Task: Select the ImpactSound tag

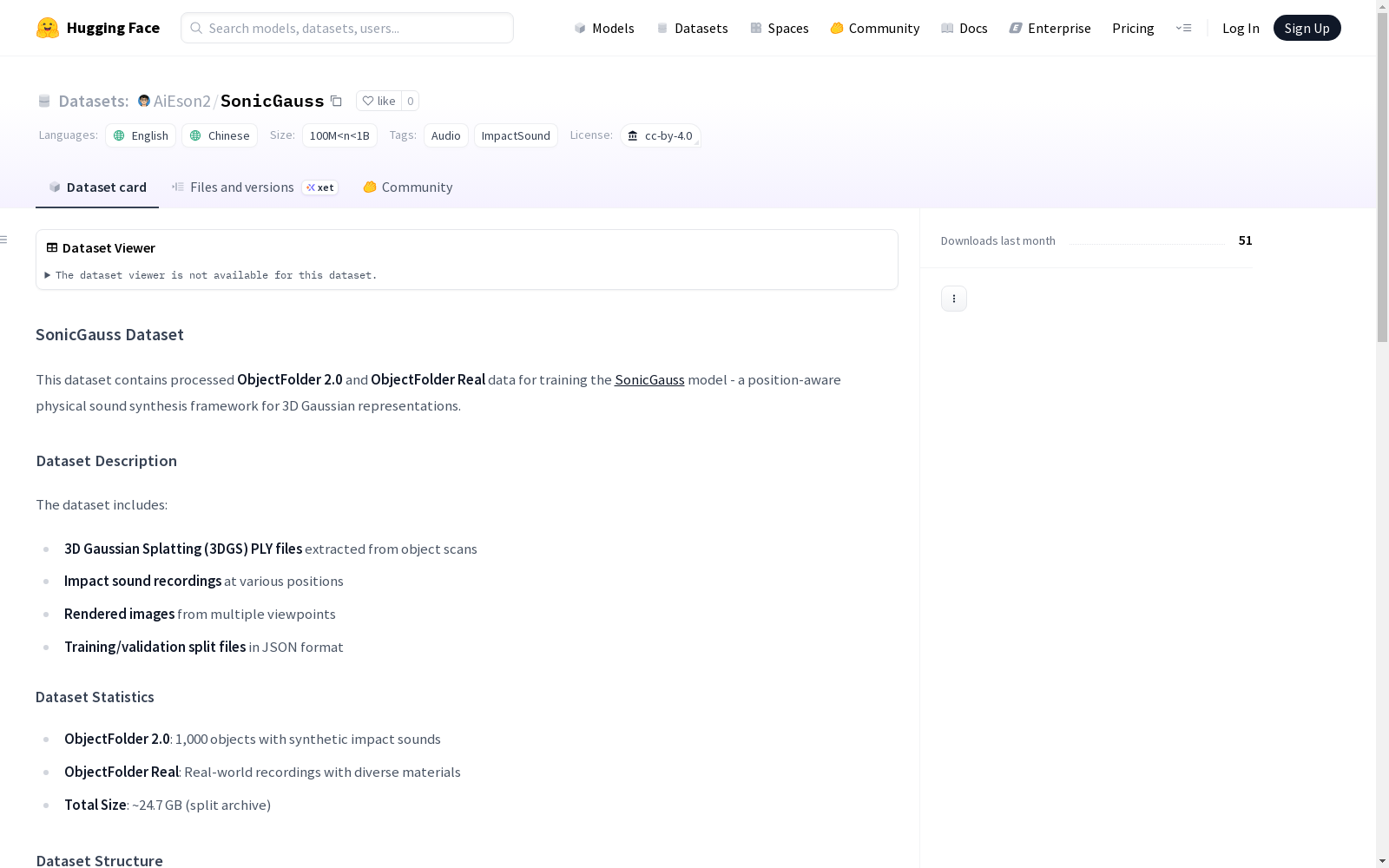Action: [x=516, y=135]
